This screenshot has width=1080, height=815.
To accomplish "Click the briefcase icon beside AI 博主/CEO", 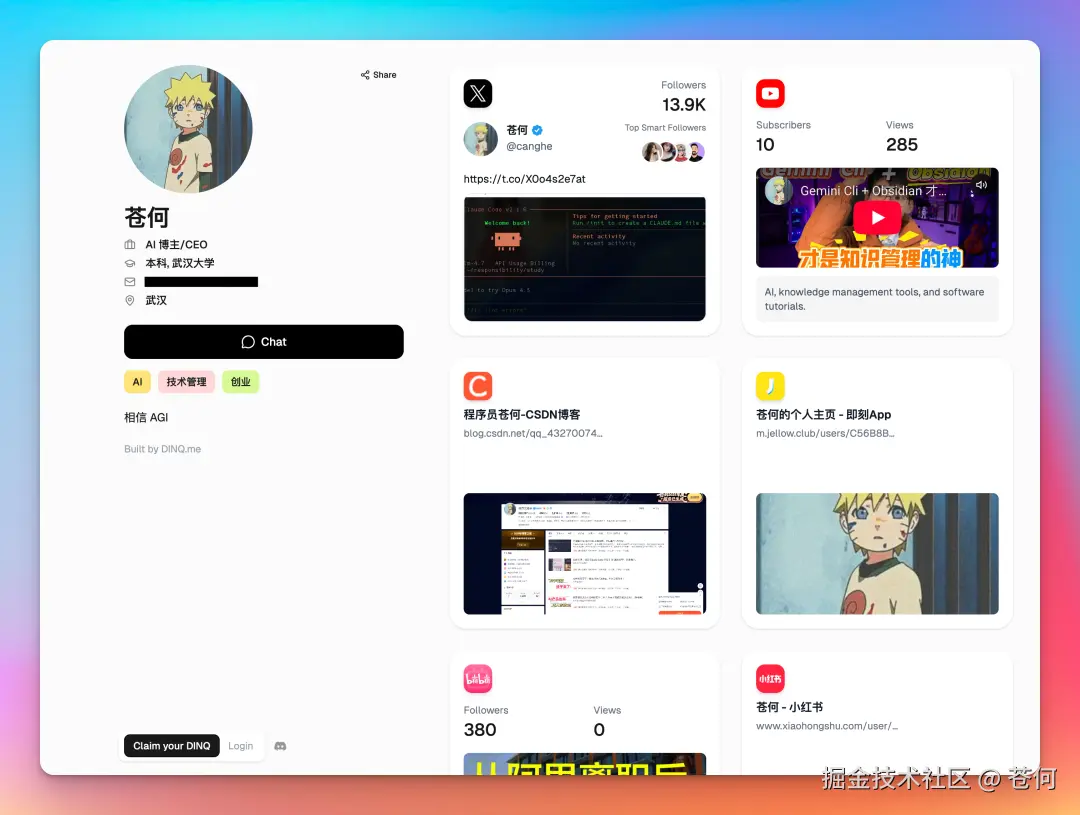I will 129,245.
